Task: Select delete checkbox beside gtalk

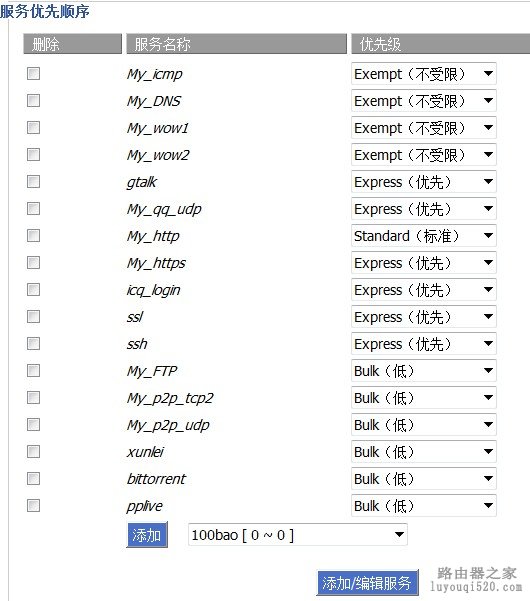Action: 33,181
